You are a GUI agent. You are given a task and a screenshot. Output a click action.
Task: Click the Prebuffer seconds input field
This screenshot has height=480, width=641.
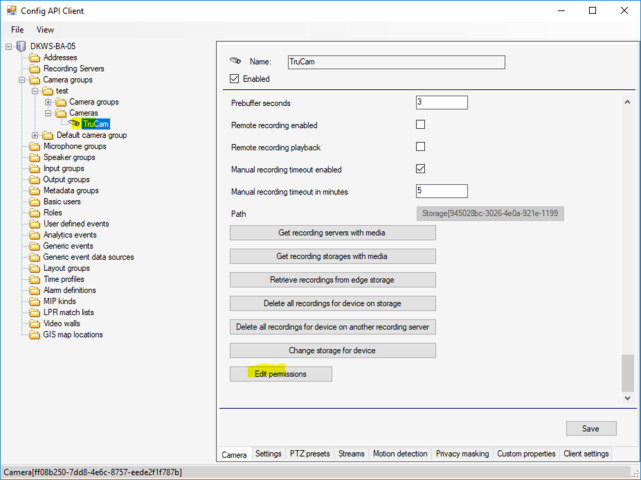[441, 102]
